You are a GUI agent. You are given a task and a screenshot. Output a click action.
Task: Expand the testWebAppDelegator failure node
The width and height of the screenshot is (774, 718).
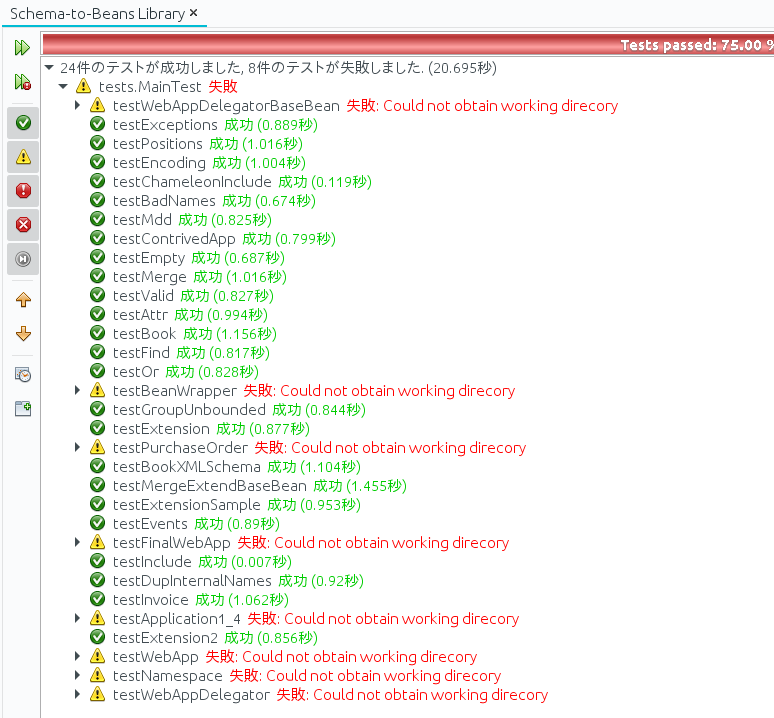(77, 694)
